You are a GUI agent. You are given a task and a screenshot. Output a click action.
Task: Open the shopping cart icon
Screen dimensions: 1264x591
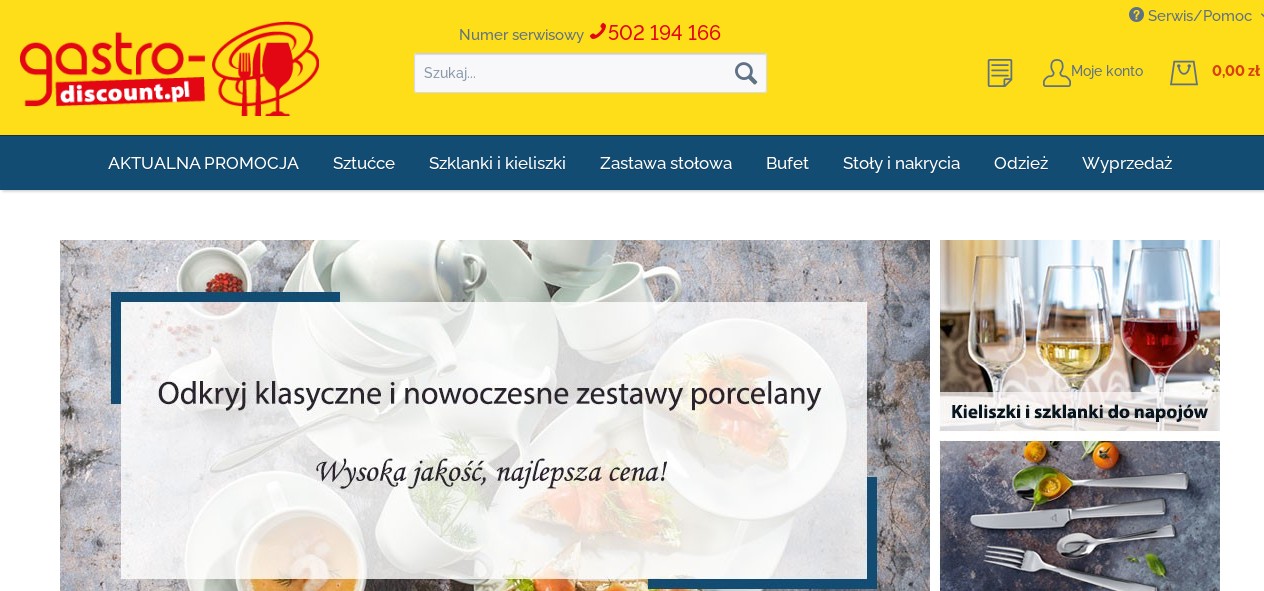pyautogui.click(x=1184, y=72)
